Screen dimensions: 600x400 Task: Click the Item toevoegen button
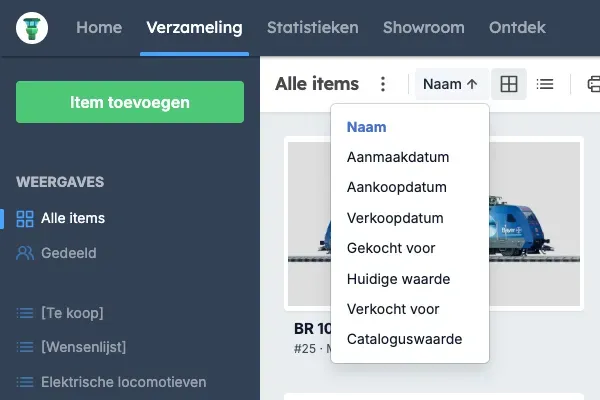(x=130, y=102)
